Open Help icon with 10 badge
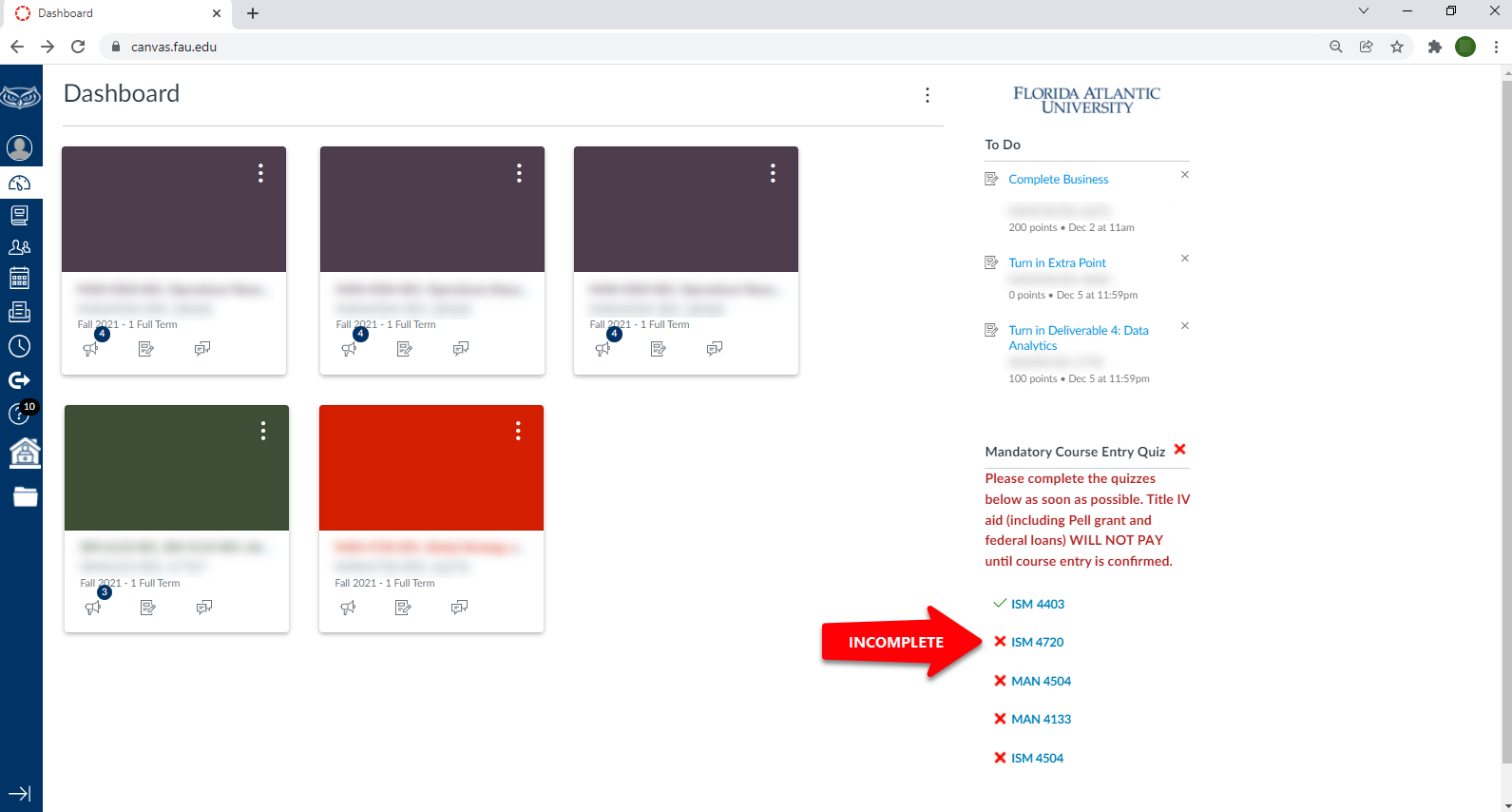This screenshot has height=812, width=1512. pyautogui.click(x=20, y=414)
